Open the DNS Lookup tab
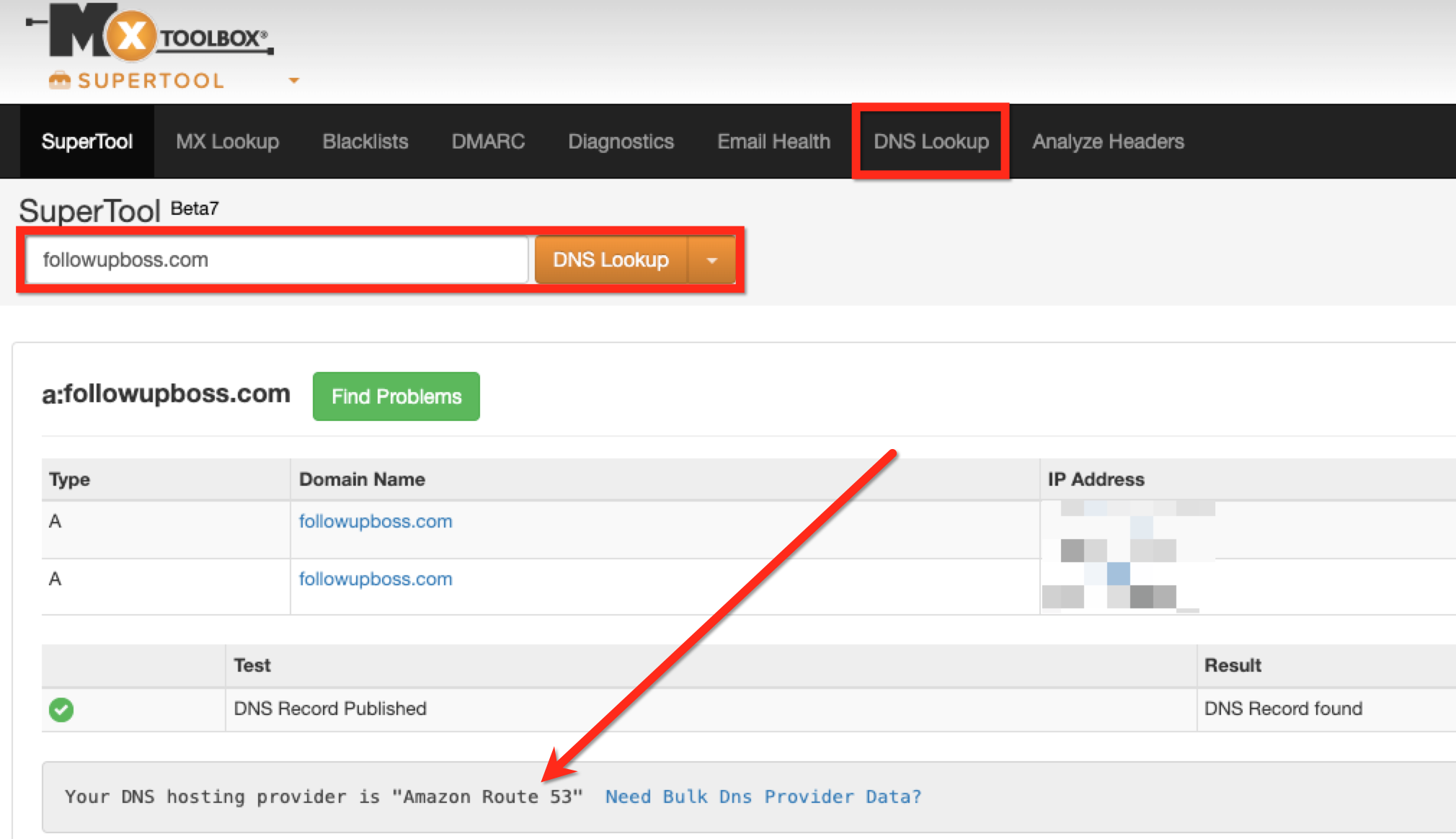Viewport: 1456px width, 839px height. pyautogui.click(x=931, y=141)
